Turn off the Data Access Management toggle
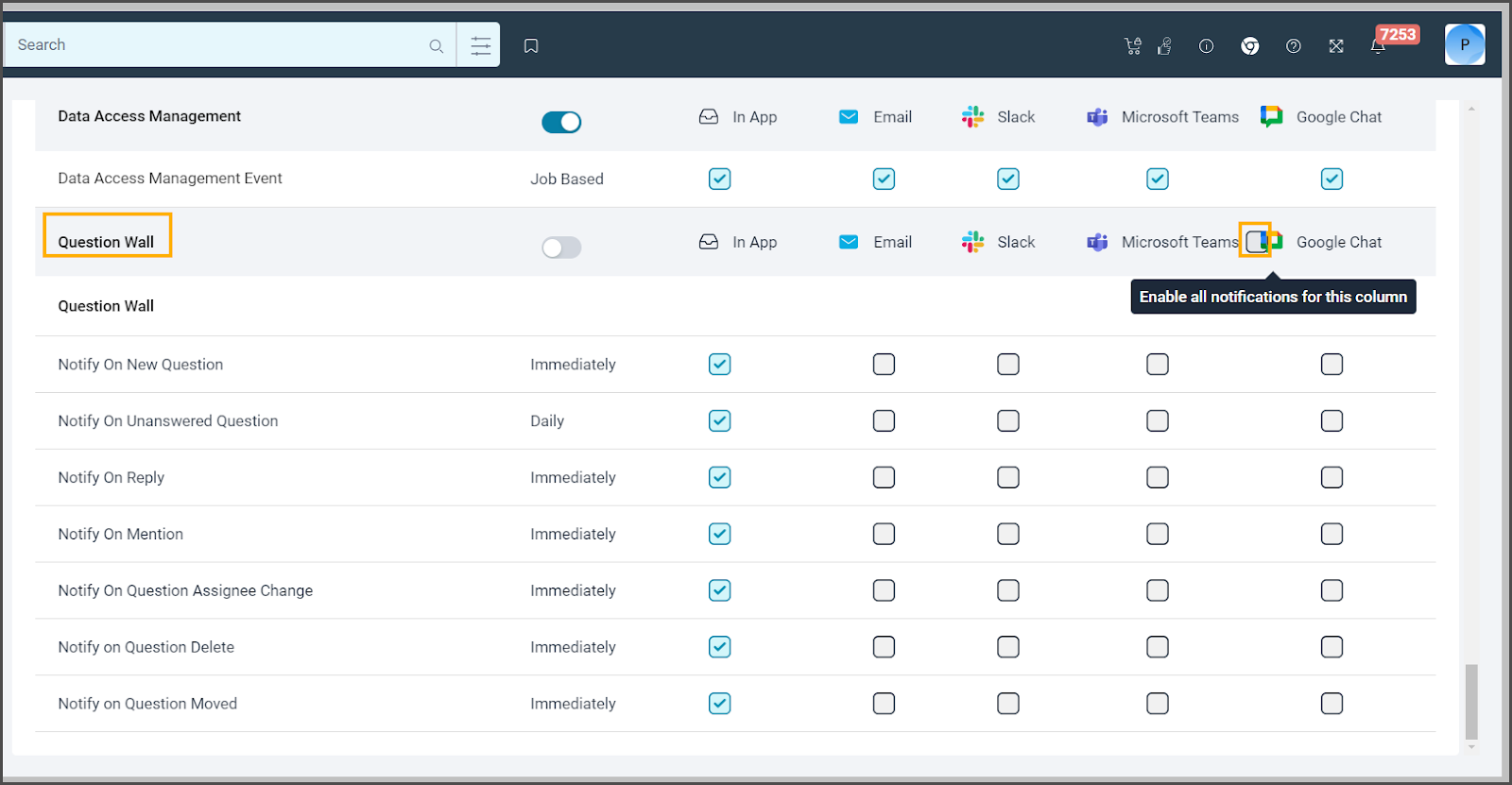Image resolution: width=1512 pixels, height=785 pixels. (x=561, y=122)
